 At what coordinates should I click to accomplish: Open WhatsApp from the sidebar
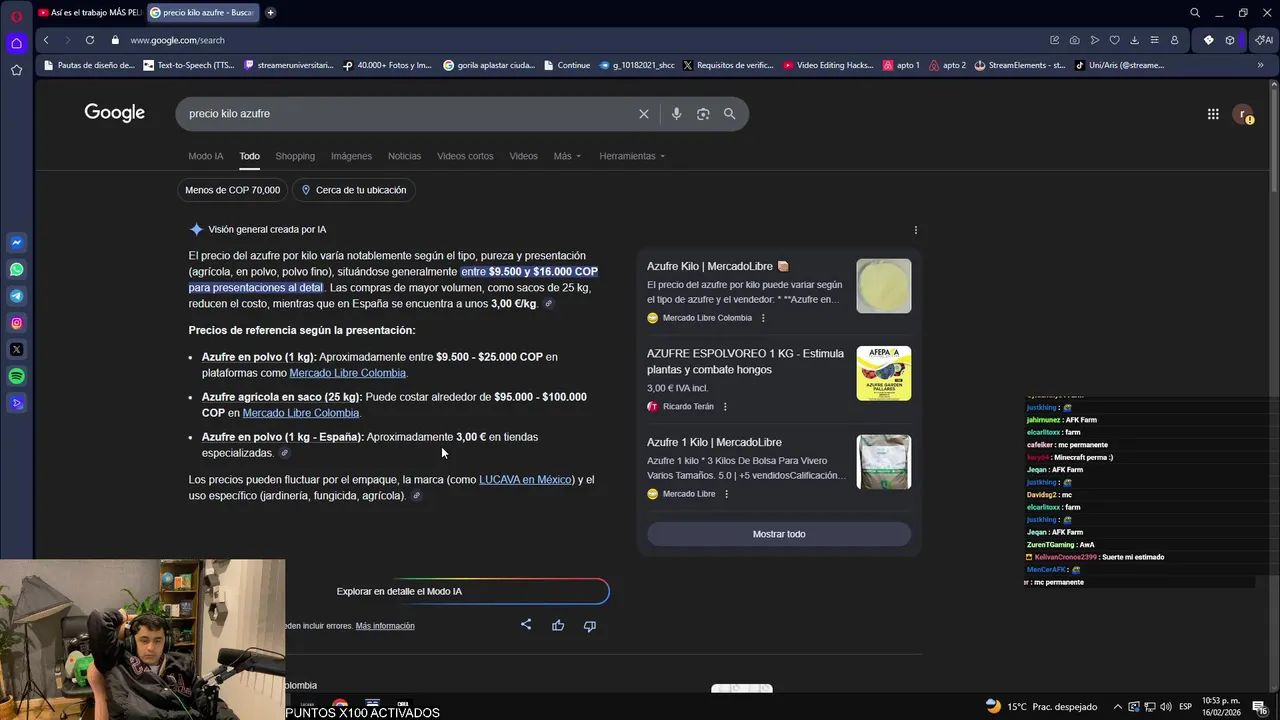17,269
